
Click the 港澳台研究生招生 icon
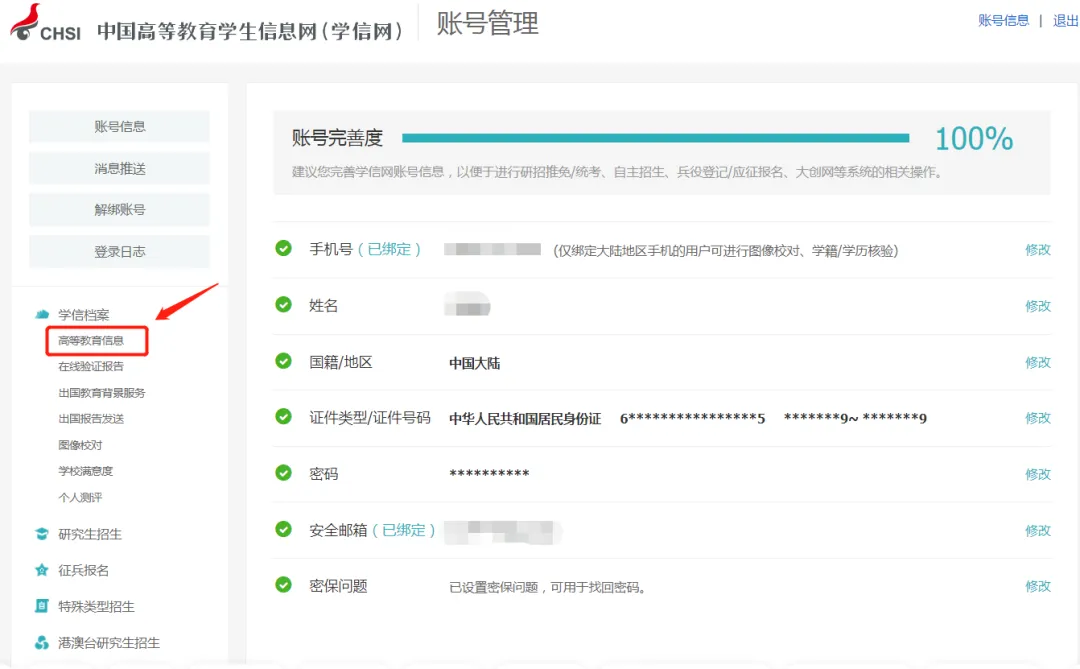click(x=41, y=642)
